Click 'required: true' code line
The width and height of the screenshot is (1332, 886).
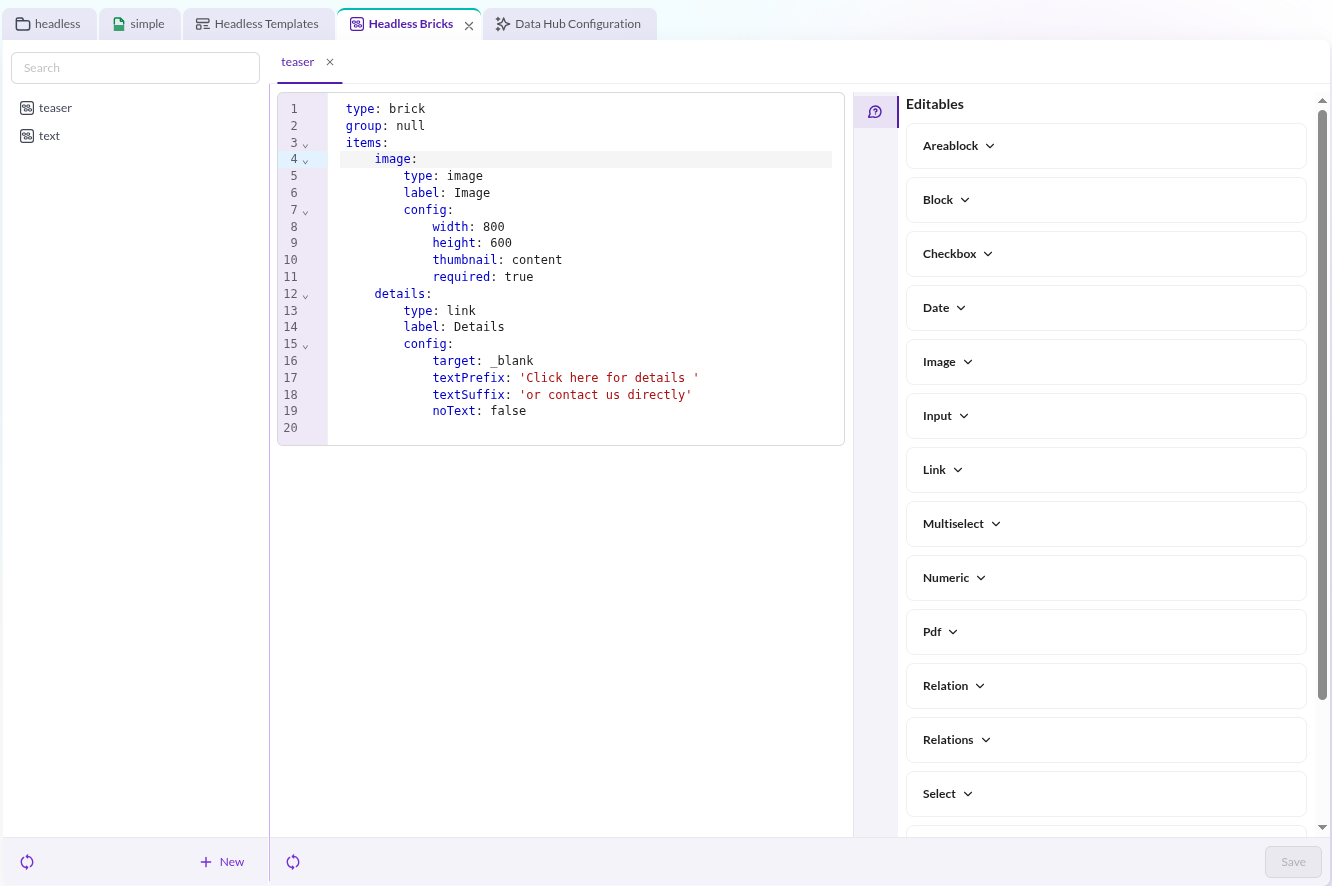click(x=483, y=277)
